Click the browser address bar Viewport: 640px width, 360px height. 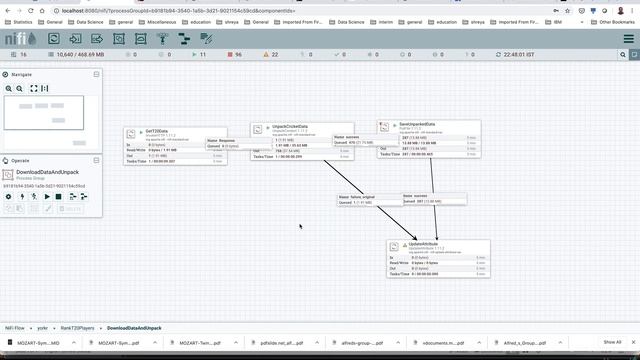(302, 11)
